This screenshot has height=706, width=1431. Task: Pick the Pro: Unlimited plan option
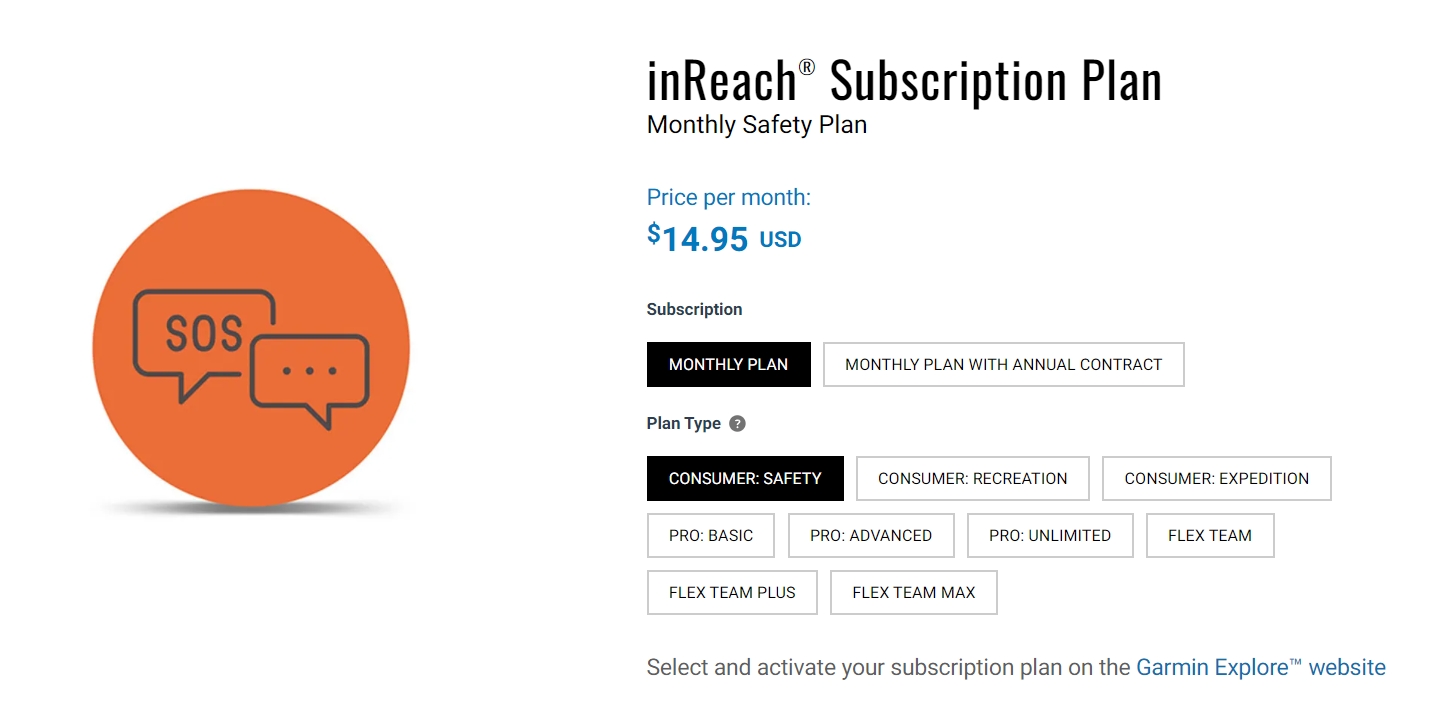[x=1049, y=535]
